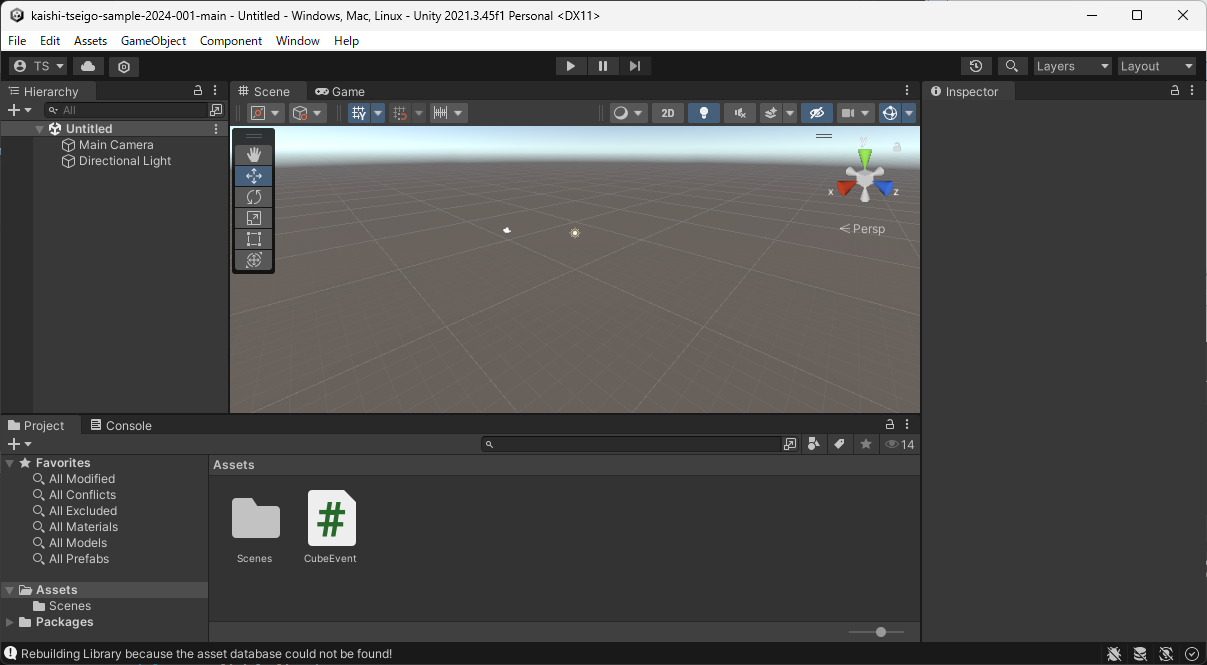
Task: Open the Inspector panel more options menu
Action: pyautogui.click(x=1192, y=91)
